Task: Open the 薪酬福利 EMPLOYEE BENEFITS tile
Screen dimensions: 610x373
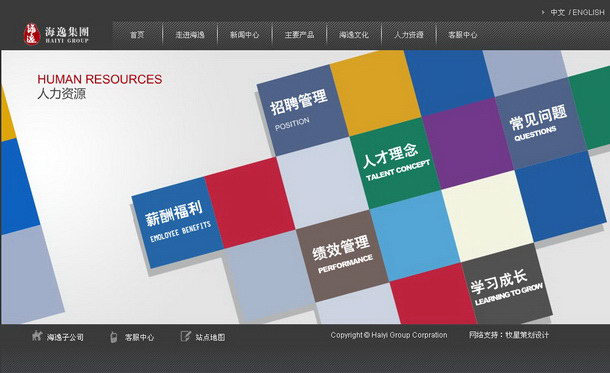Action: pos(177,223)
